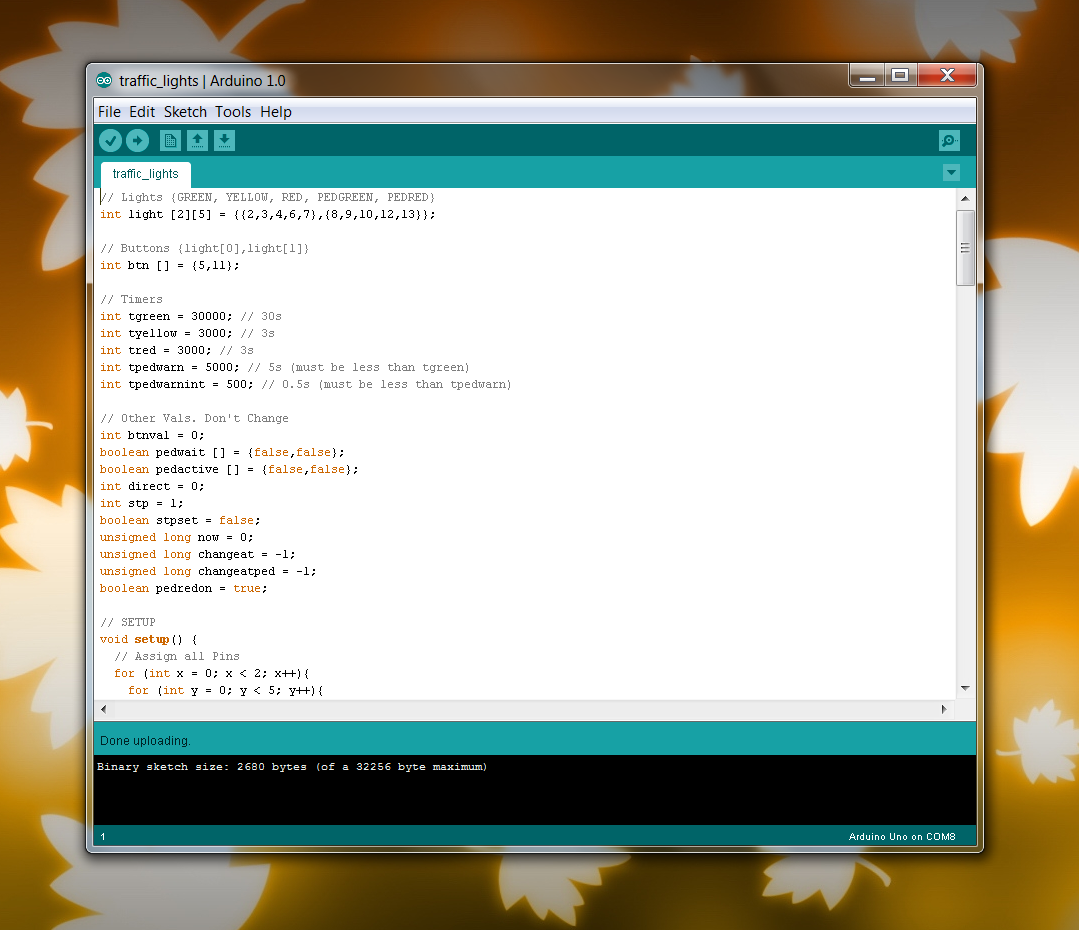
Task: Click the horizontal scrollbar left arrow
Action: click(x=103, y=709)
